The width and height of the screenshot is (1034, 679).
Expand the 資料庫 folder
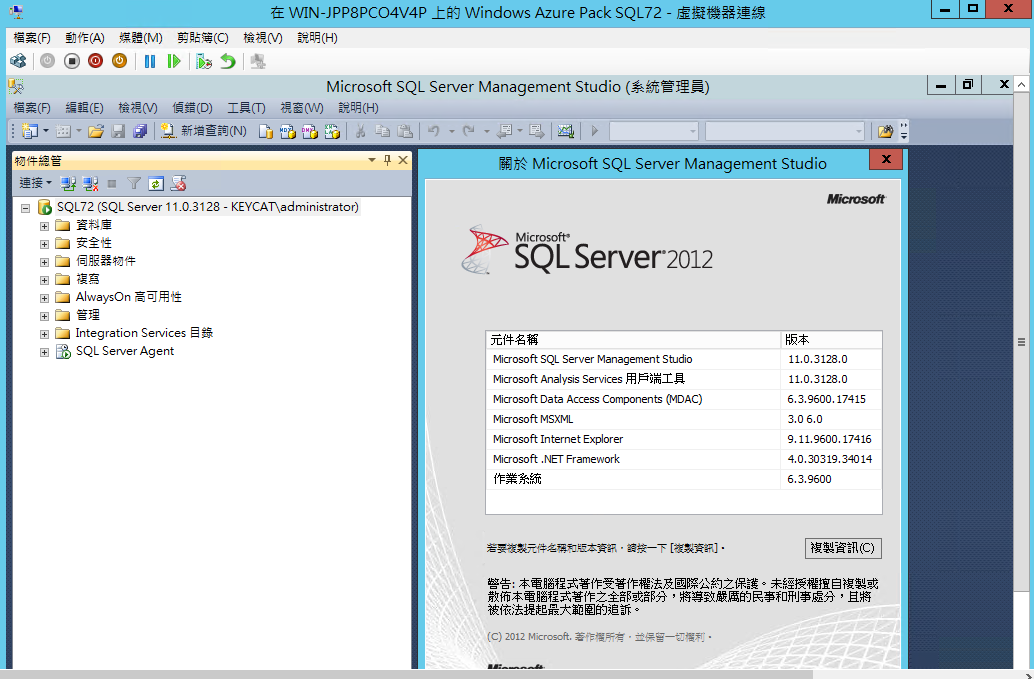click(44, 226)
